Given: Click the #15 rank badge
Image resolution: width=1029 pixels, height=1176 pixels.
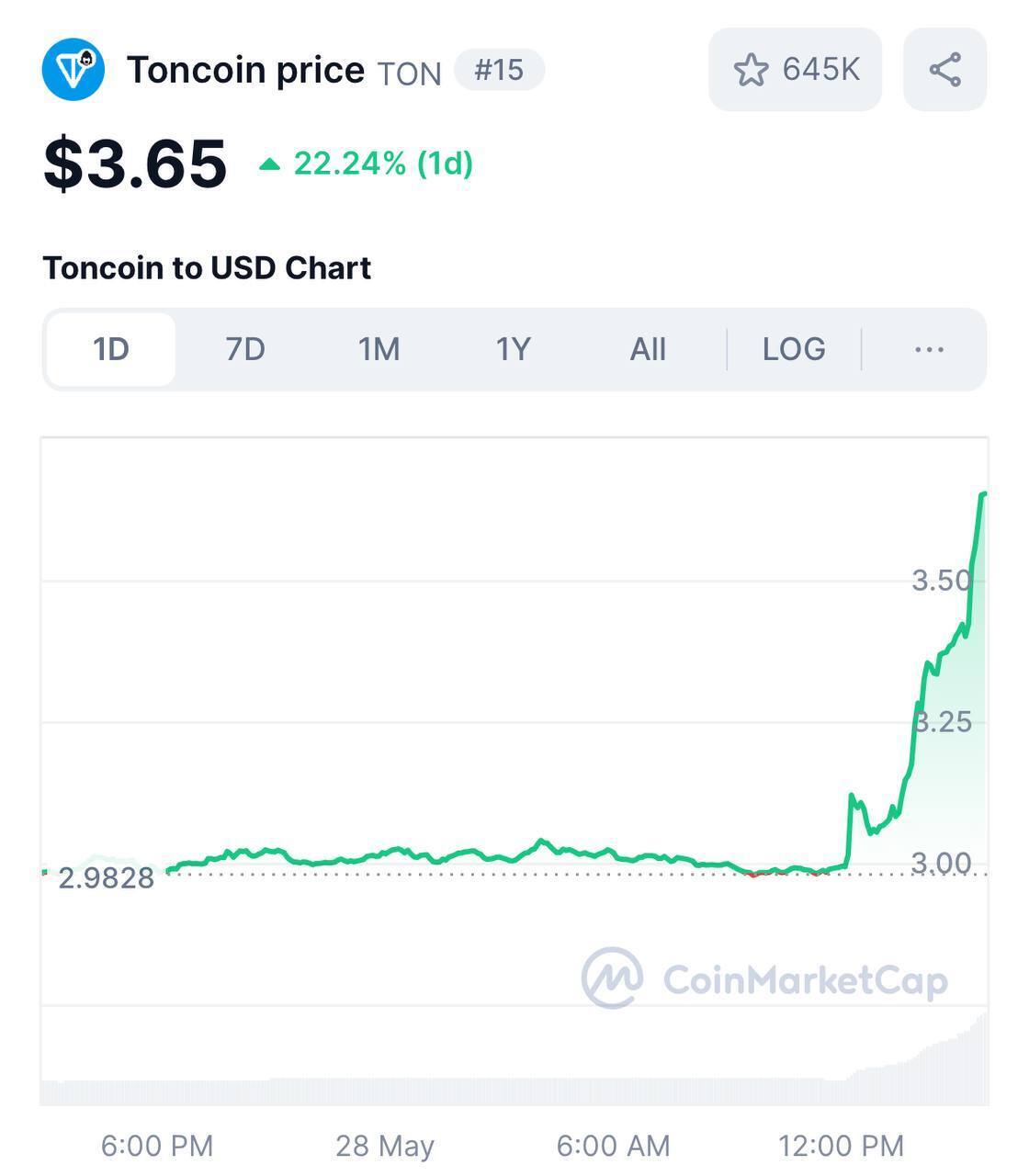Looking at the screenshot, I should click(x=499, y=70).
